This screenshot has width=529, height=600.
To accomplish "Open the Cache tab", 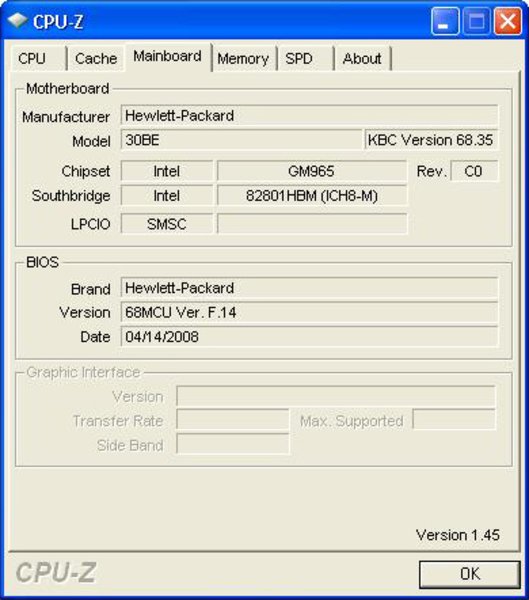I will pos(96,59).
